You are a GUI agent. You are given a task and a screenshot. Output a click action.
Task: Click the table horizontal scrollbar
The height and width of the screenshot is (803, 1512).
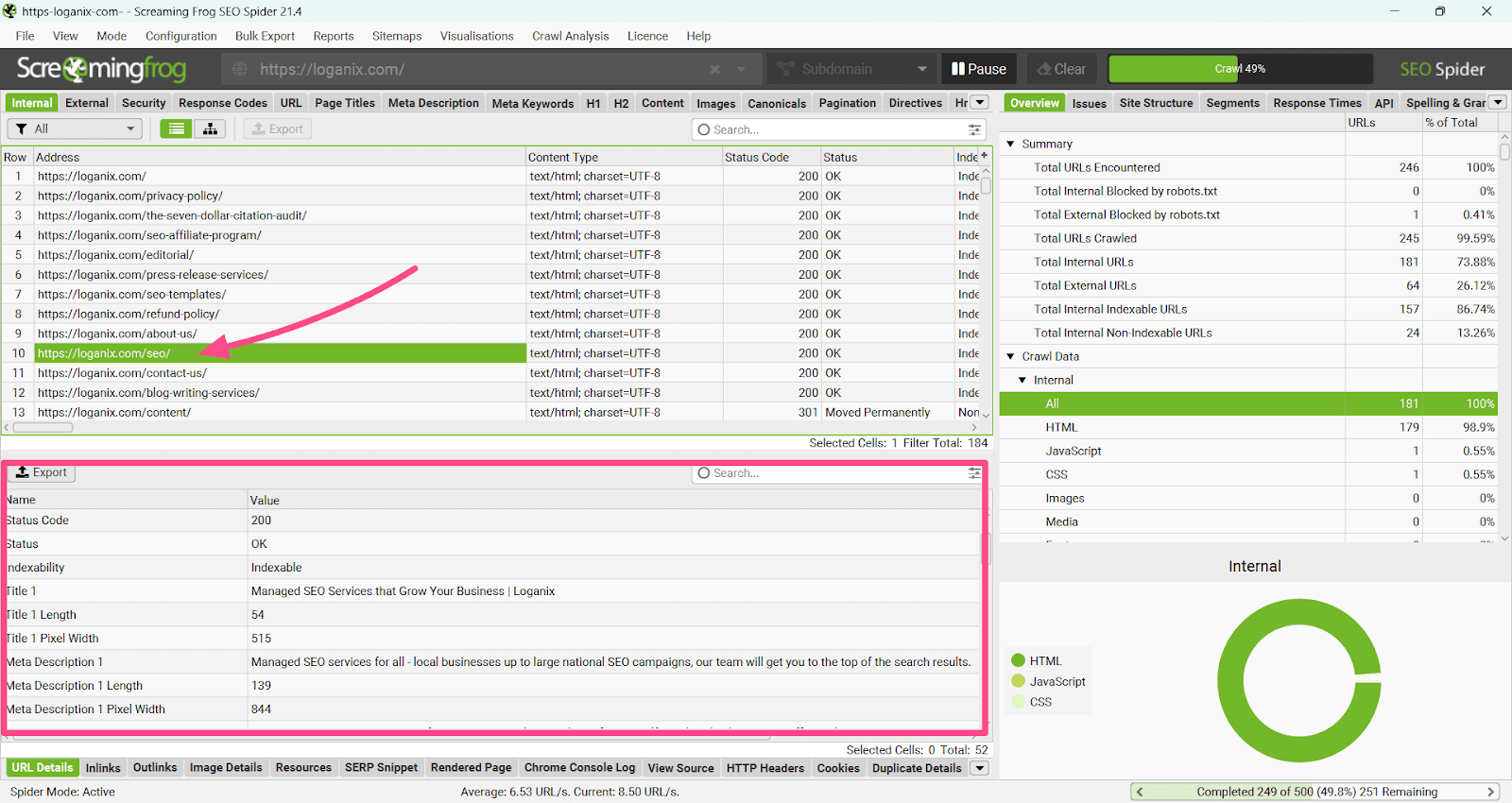(43, 427)
